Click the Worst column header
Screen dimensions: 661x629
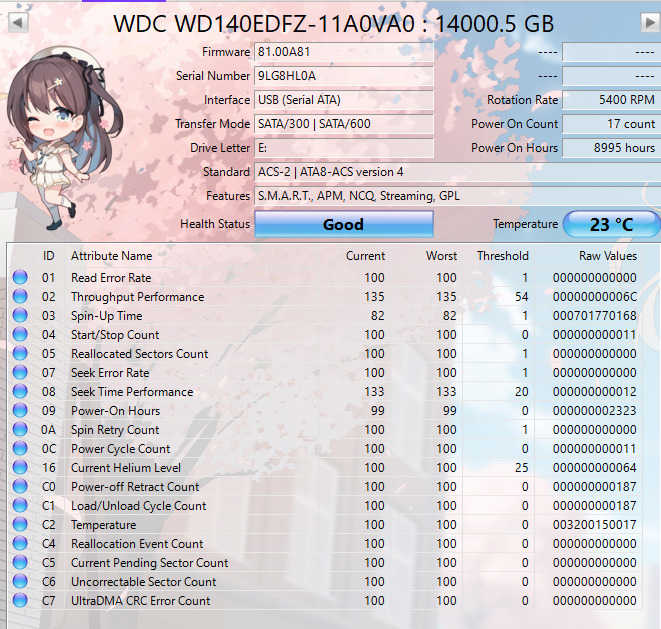click(x=441, y=256)
